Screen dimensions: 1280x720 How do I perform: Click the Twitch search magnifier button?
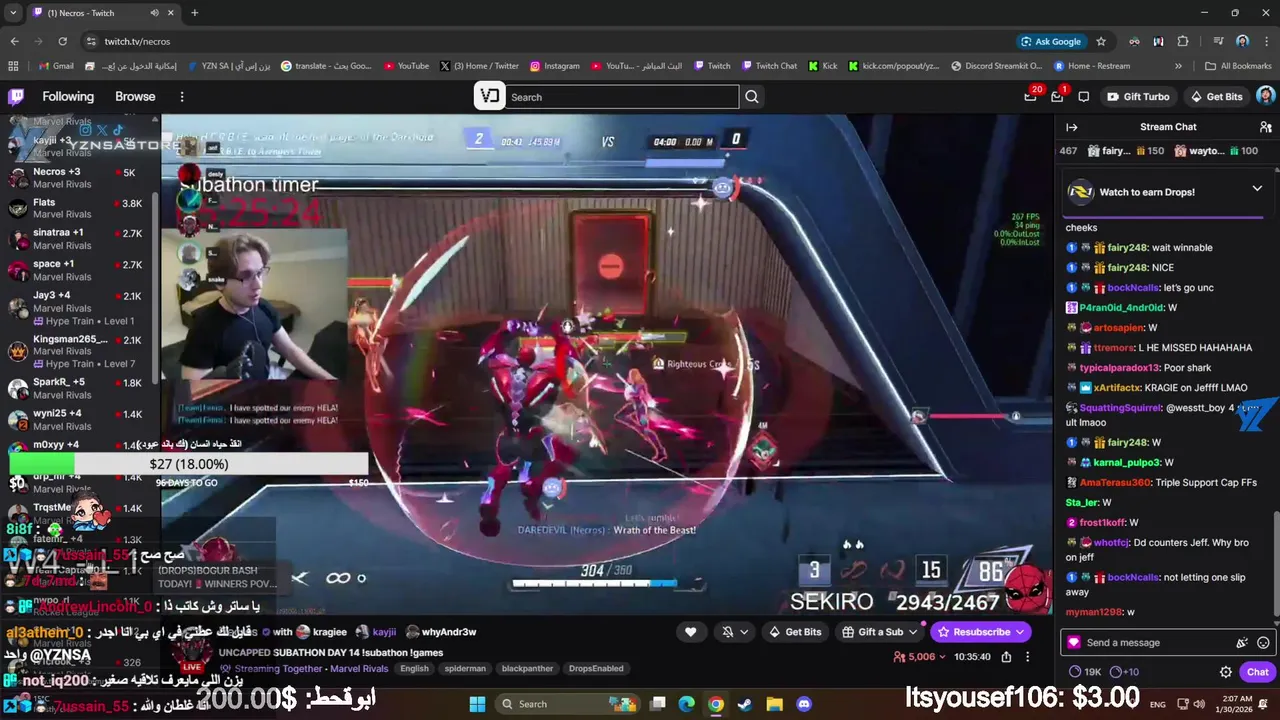[752, 97]
